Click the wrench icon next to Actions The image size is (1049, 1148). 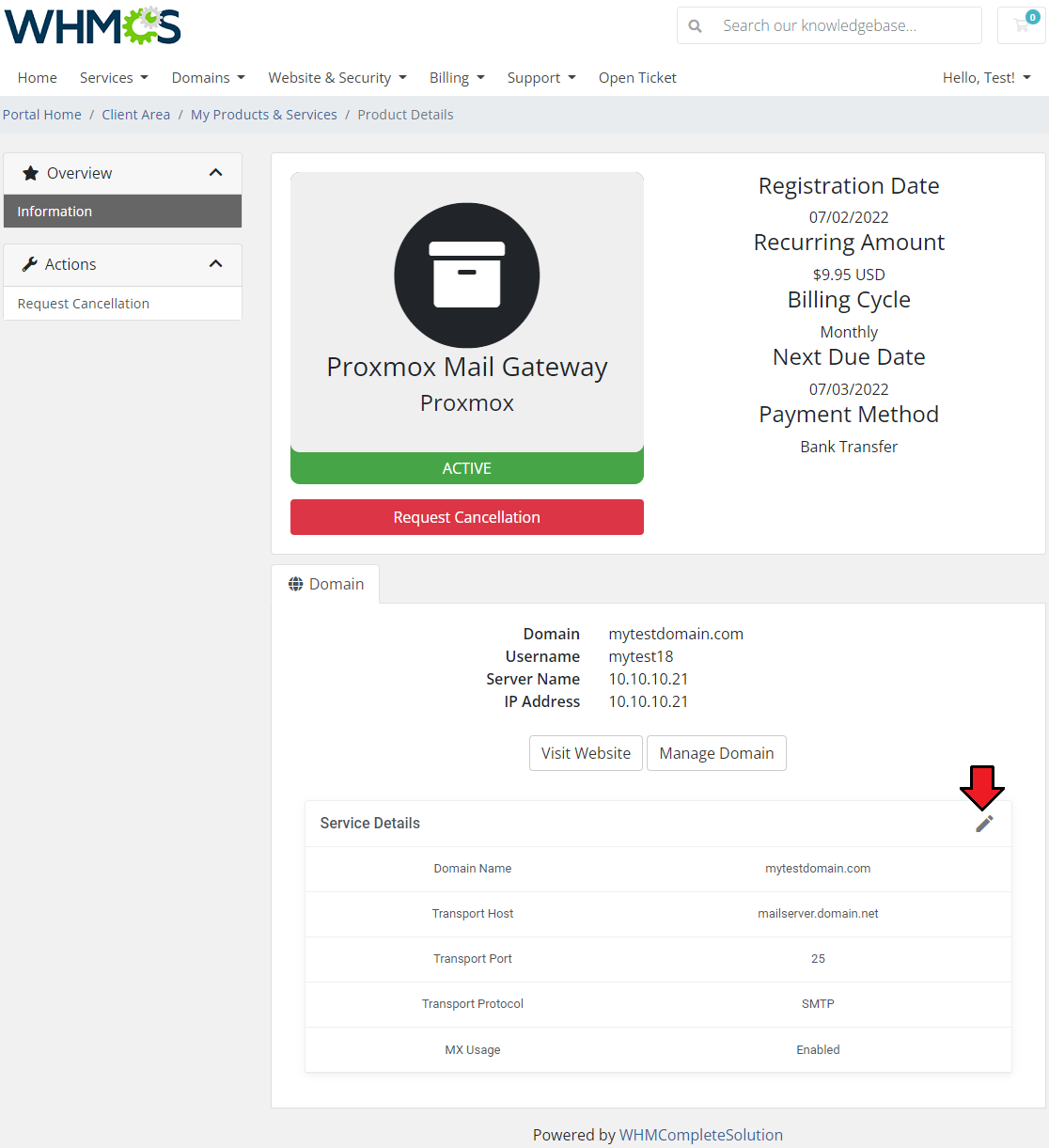[30, 264]
